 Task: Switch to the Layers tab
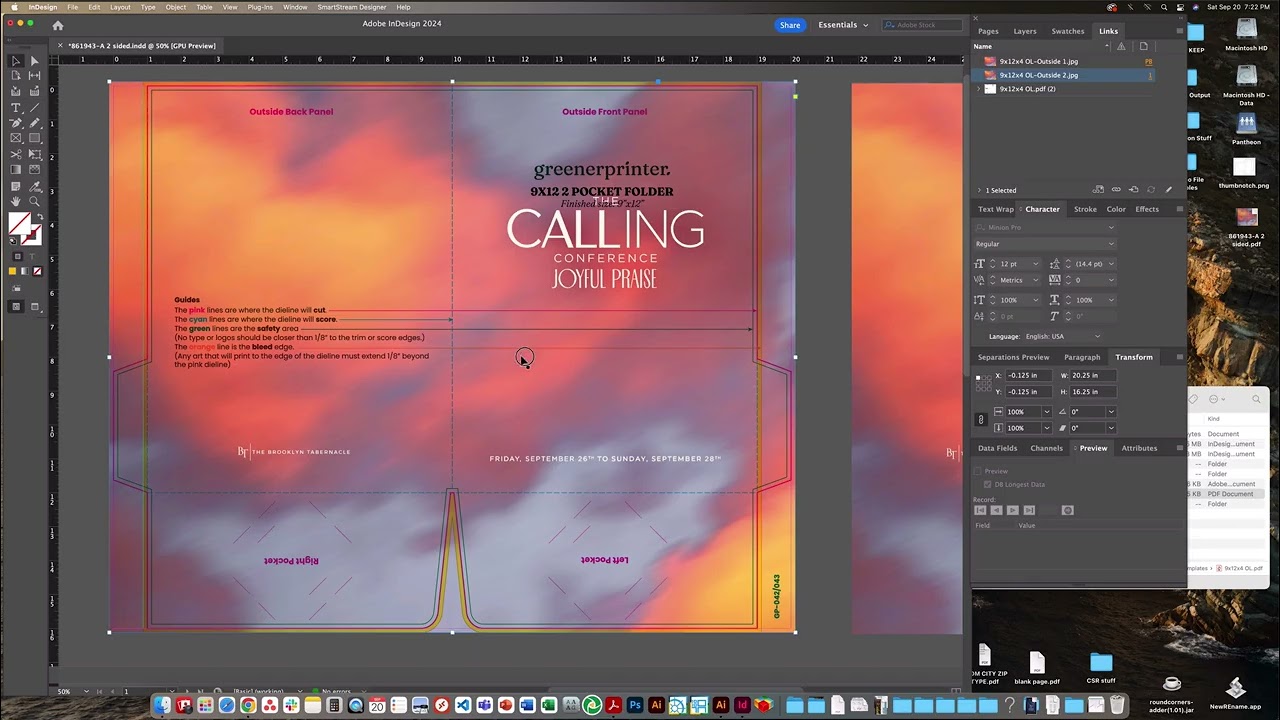(x=1025, y=31)
